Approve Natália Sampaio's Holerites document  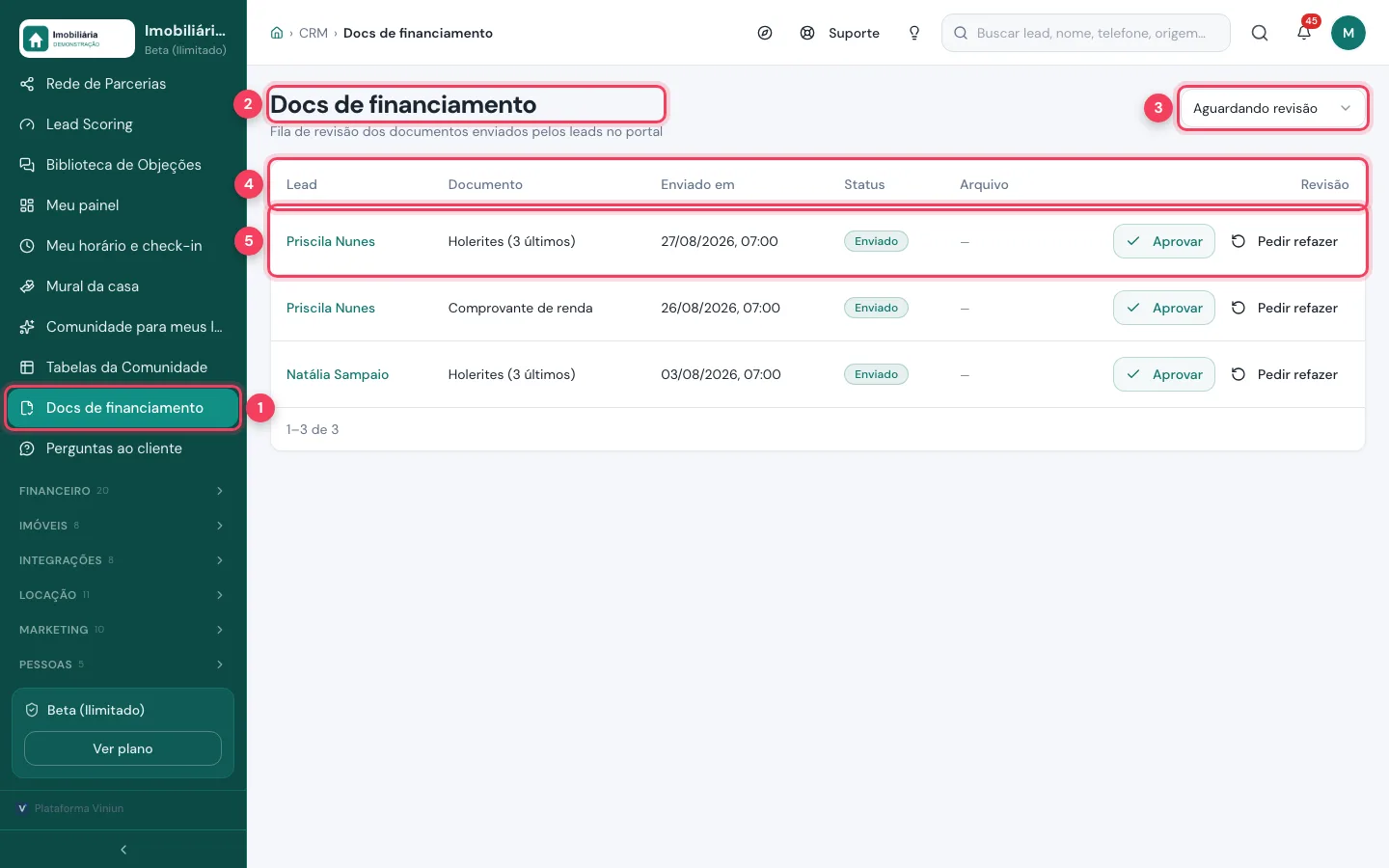click(x=1164, y=374)
